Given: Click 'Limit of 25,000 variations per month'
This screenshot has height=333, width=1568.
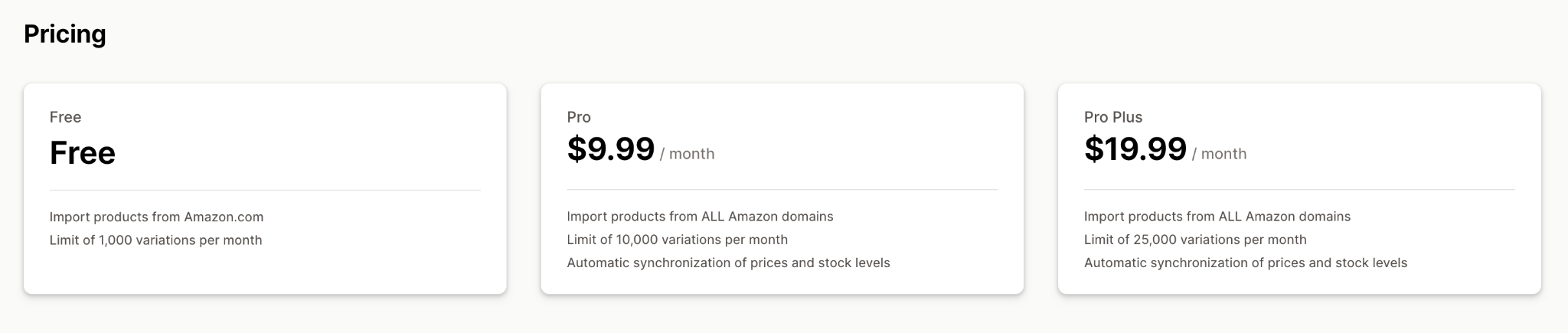Looking at the screenshot, I should pos(1195,240).
